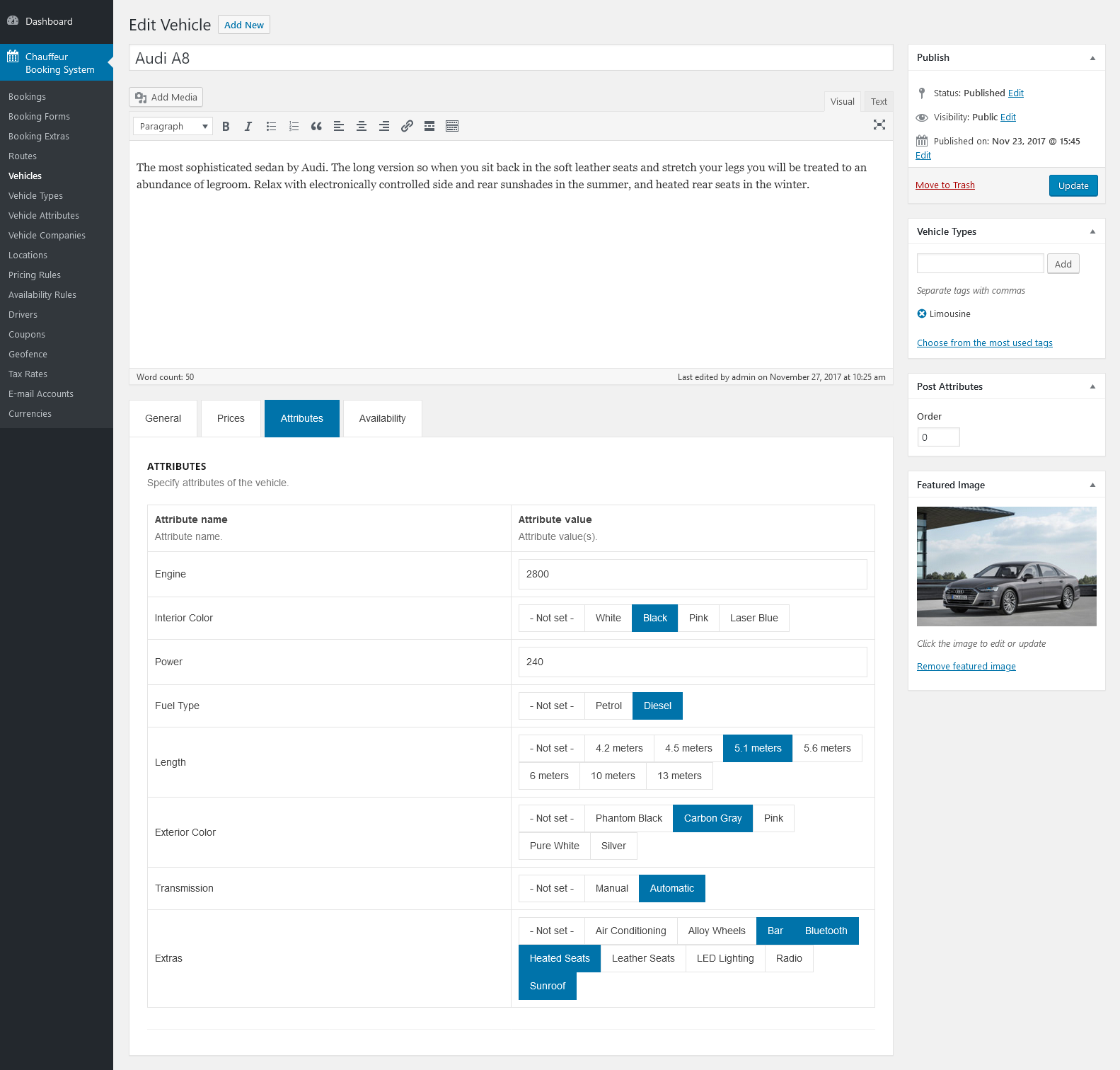Insert a bulleted list
This screenshot has width=1120, height=1070.
[x=271, y=127]
